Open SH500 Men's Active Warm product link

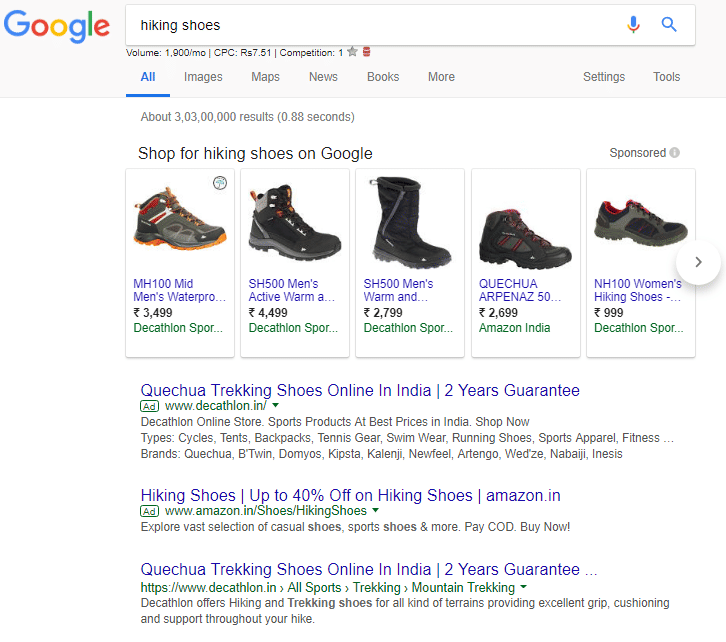292,290
